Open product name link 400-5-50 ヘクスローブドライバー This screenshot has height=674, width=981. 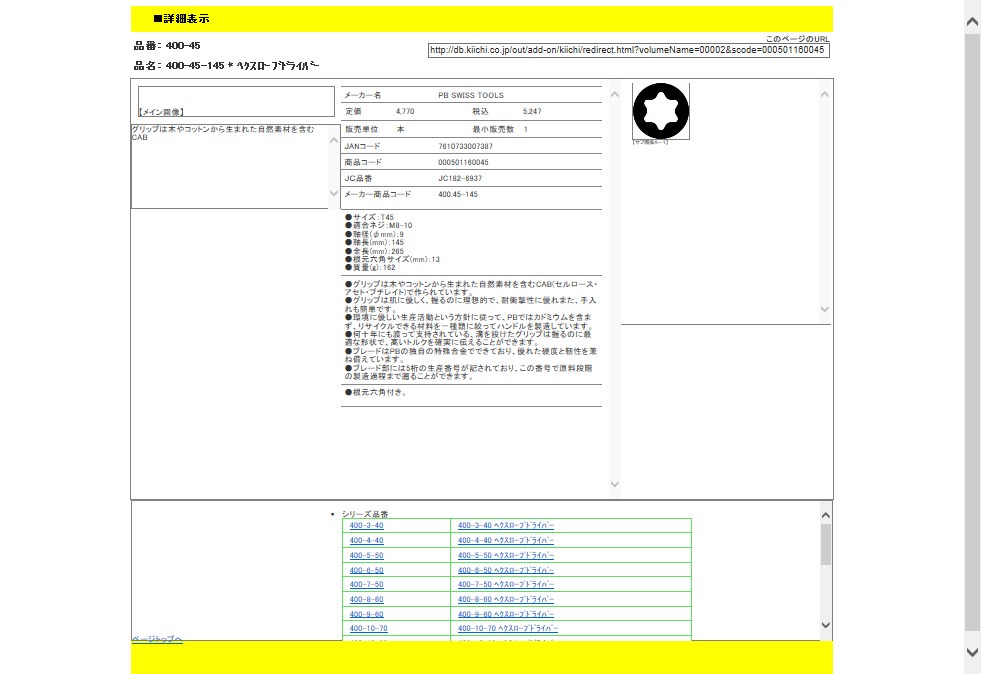(506, 556)
